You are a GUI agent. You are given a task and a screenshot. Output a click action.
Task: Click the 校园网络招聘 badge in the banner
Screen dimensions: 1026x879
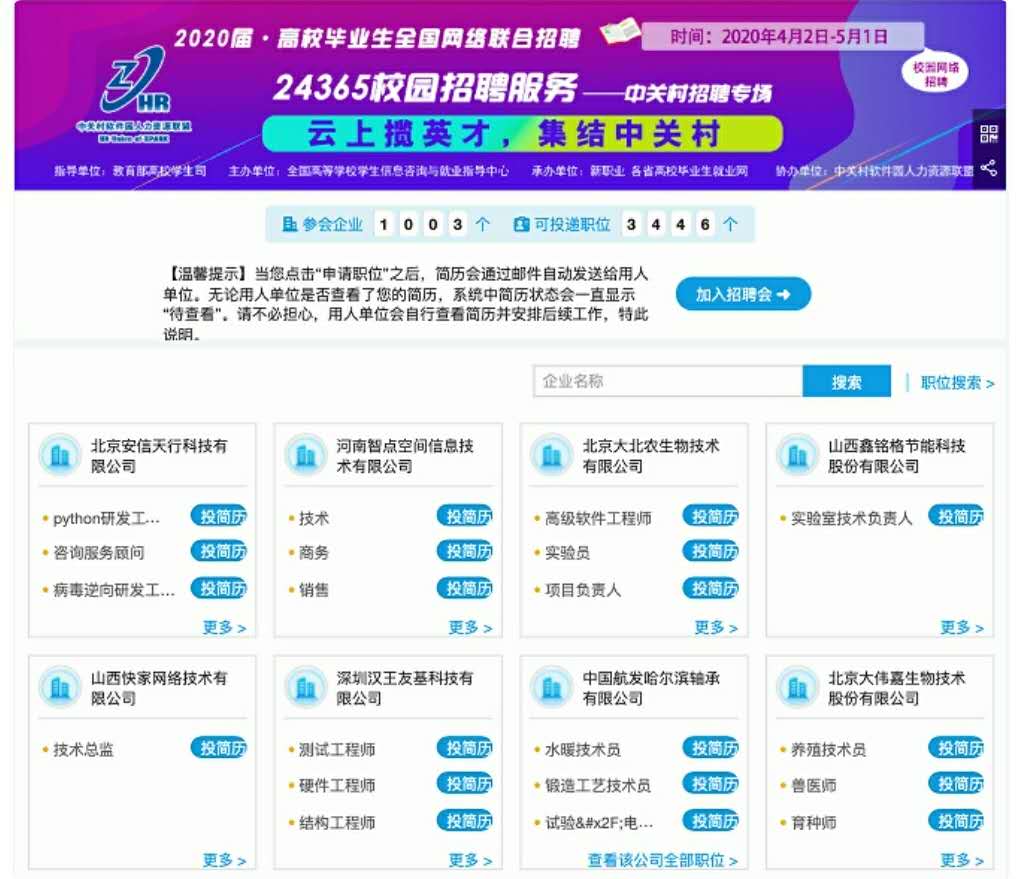click(x=935, y=74)
